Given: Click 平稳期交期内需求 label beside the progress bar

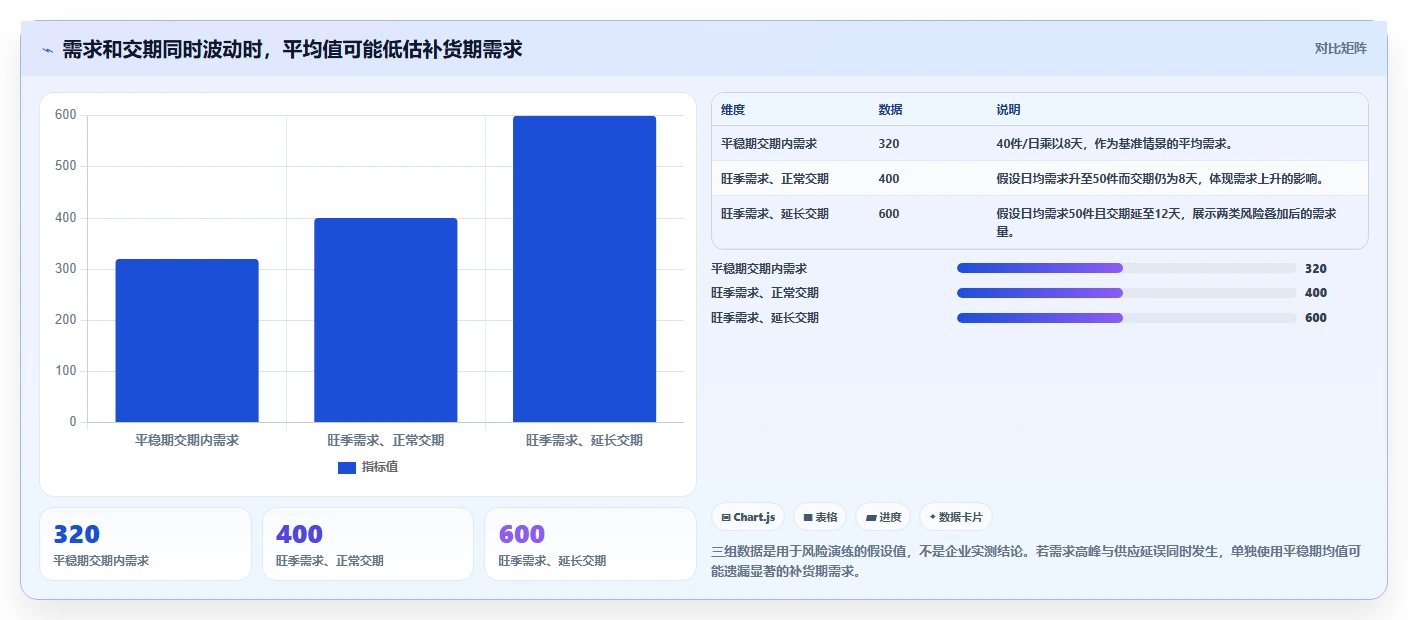Looking at the screenshot, I should click(759, 269).
